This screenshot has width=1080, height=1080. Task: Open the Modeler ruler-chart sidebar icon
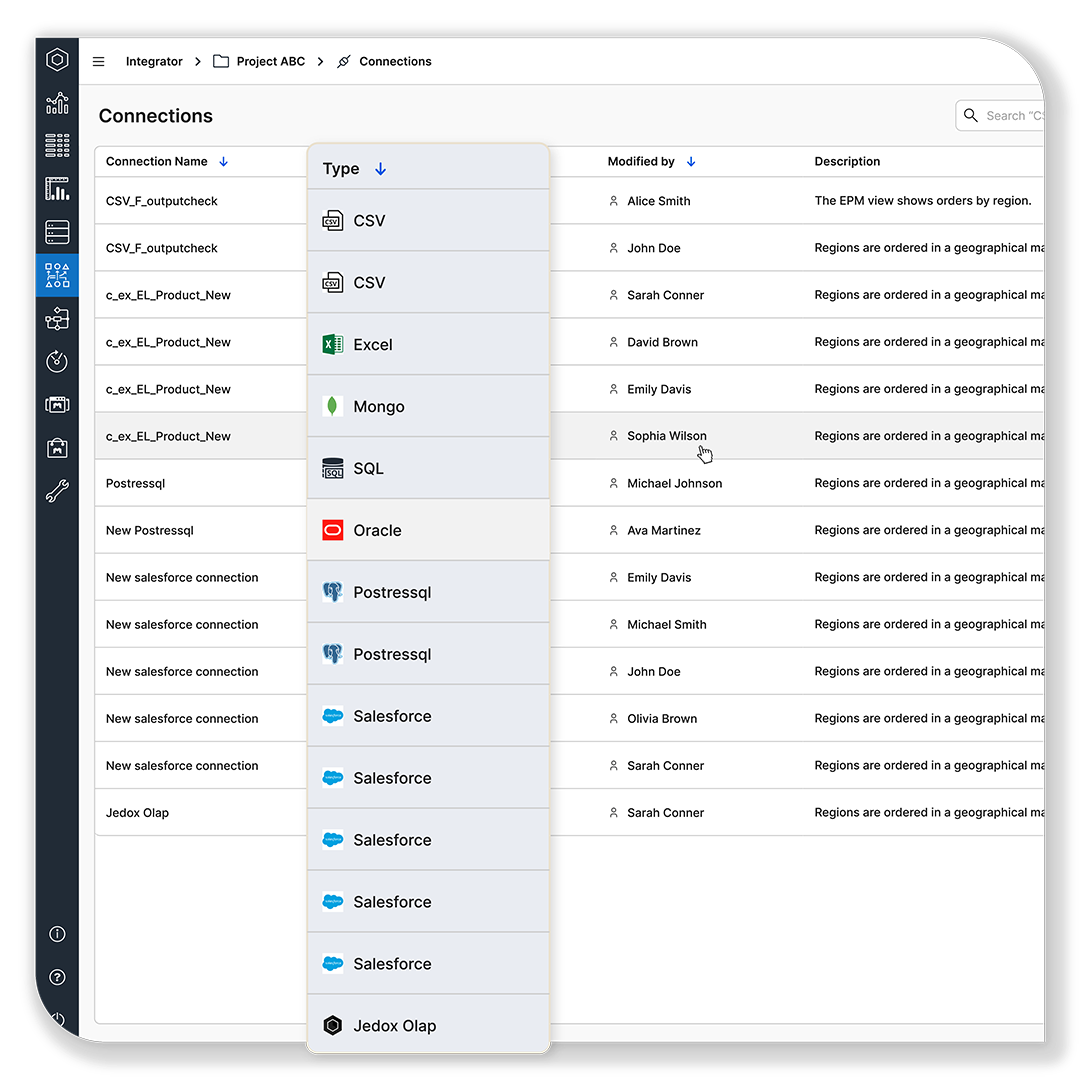pyautogui.click(x=57, y=188)
